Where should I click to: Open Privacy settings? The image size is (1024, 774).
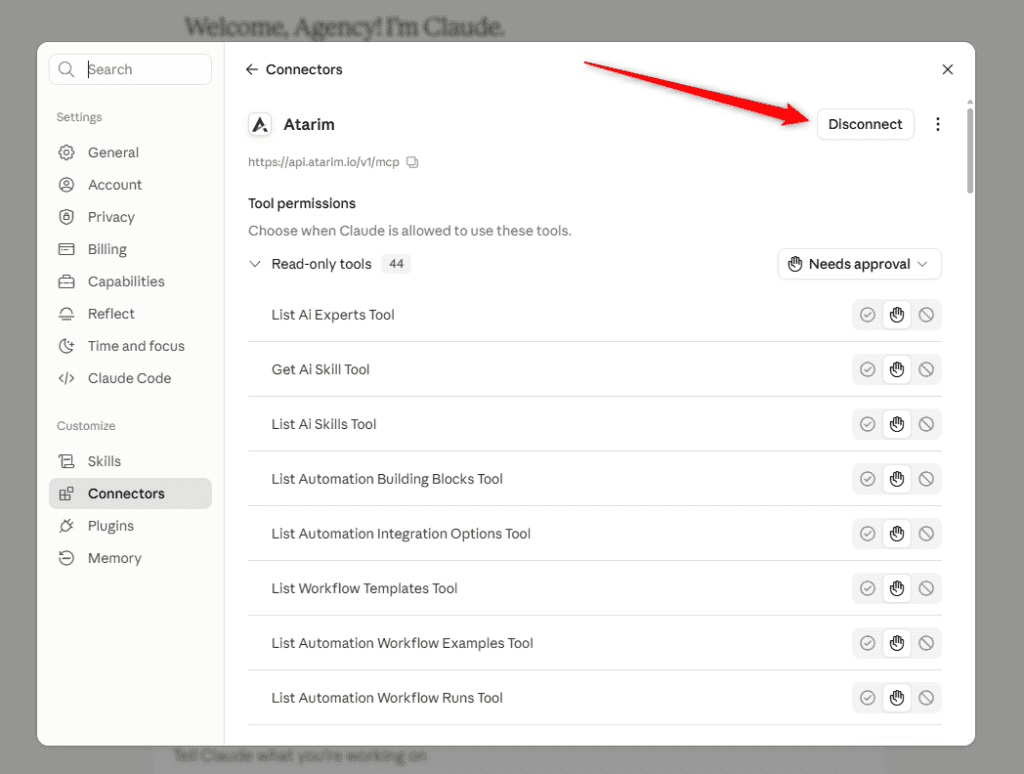130,217
